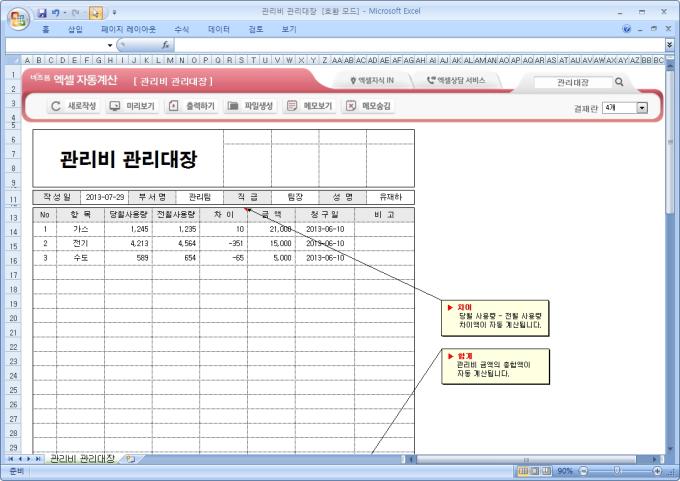Click the 합계 memo note
The height and width of the screenshot is (481, 680).
pyautogui.click(x=495, y=366)
